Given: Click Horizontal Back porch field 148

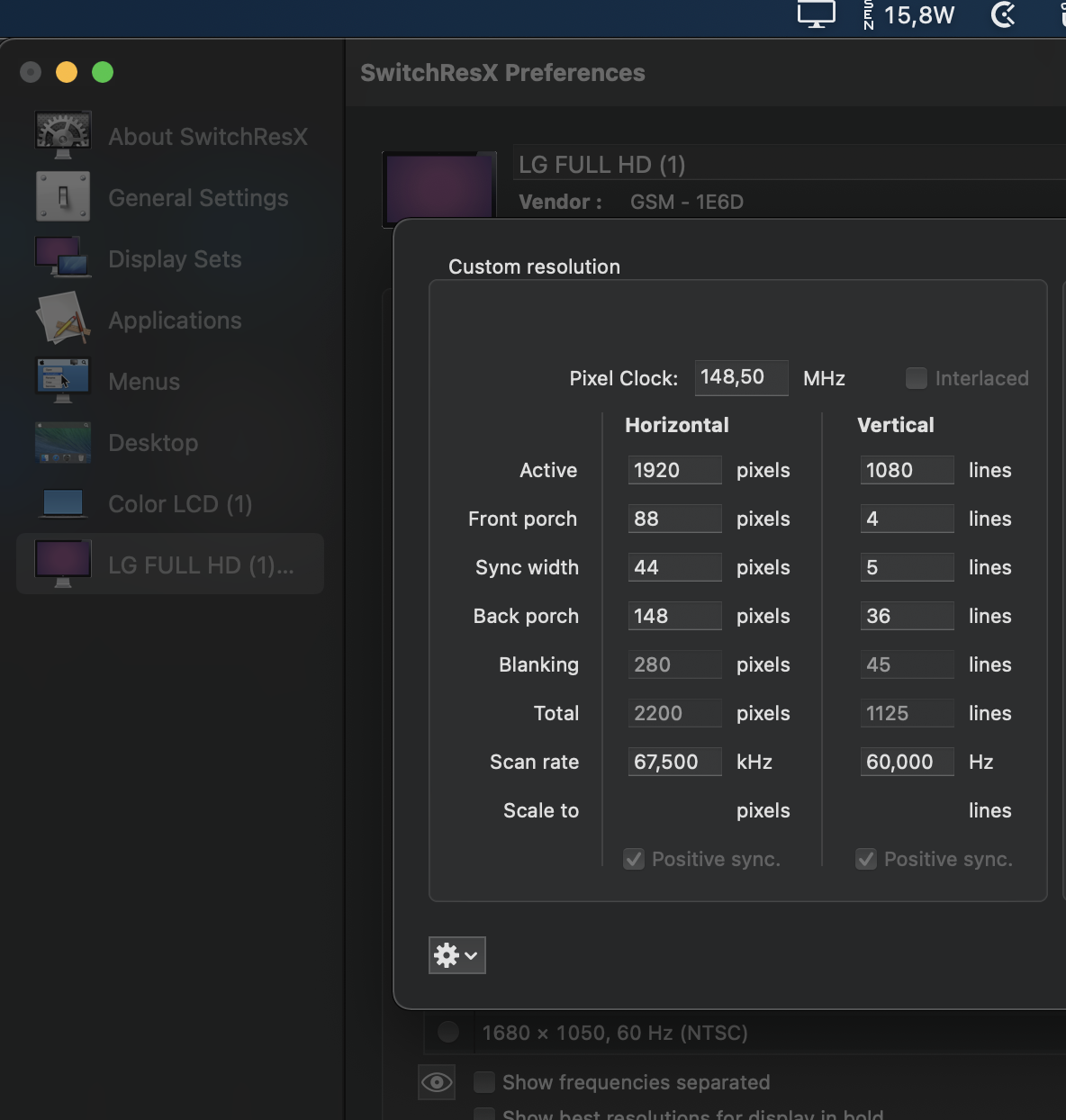Looking at the screenshot, I should (x=675, y=616).
